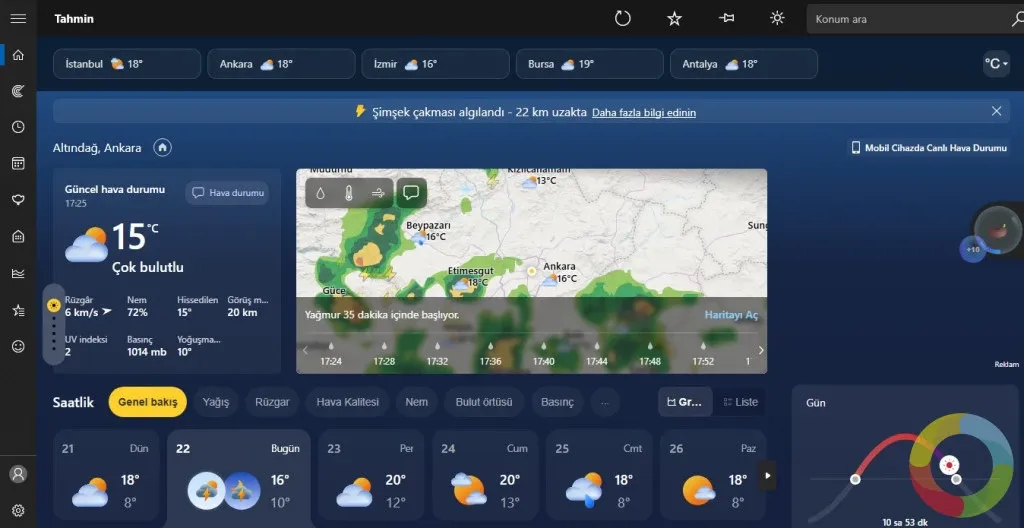Switch to graph view toggle
Viewport: 1024px width, 528px height.
click(x=685, y=402)
